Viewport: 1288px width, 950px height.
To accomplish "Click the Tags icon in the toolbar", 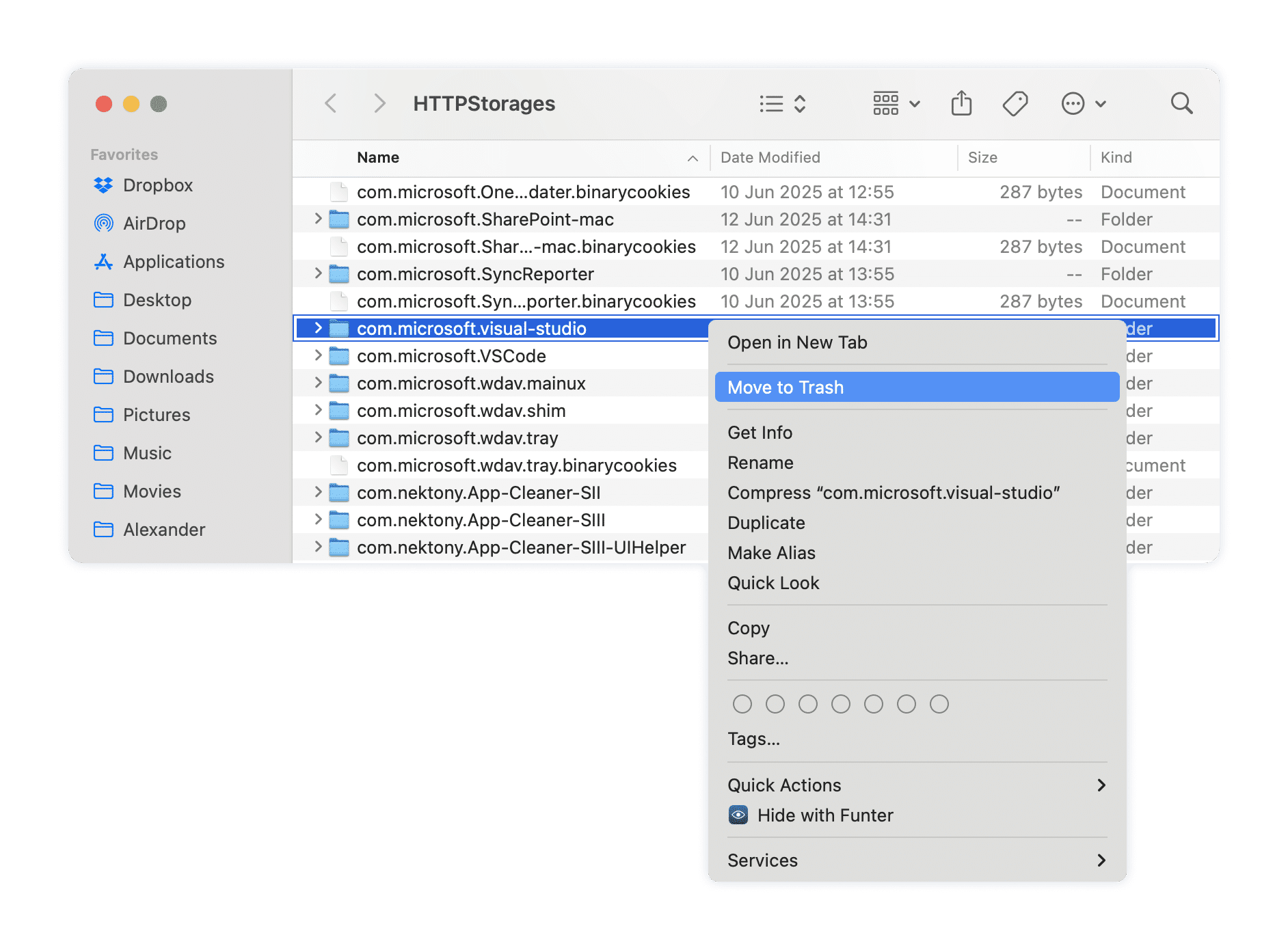I will [x=1015, y=103].
